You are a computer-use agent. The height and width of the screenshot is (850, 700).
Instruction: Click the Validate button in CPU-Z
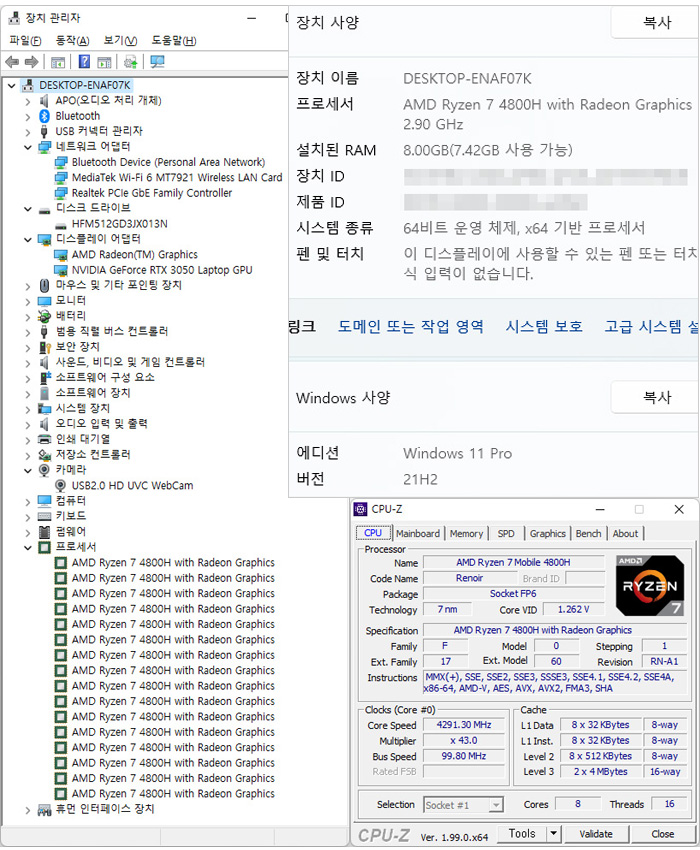tap(596, 833)
